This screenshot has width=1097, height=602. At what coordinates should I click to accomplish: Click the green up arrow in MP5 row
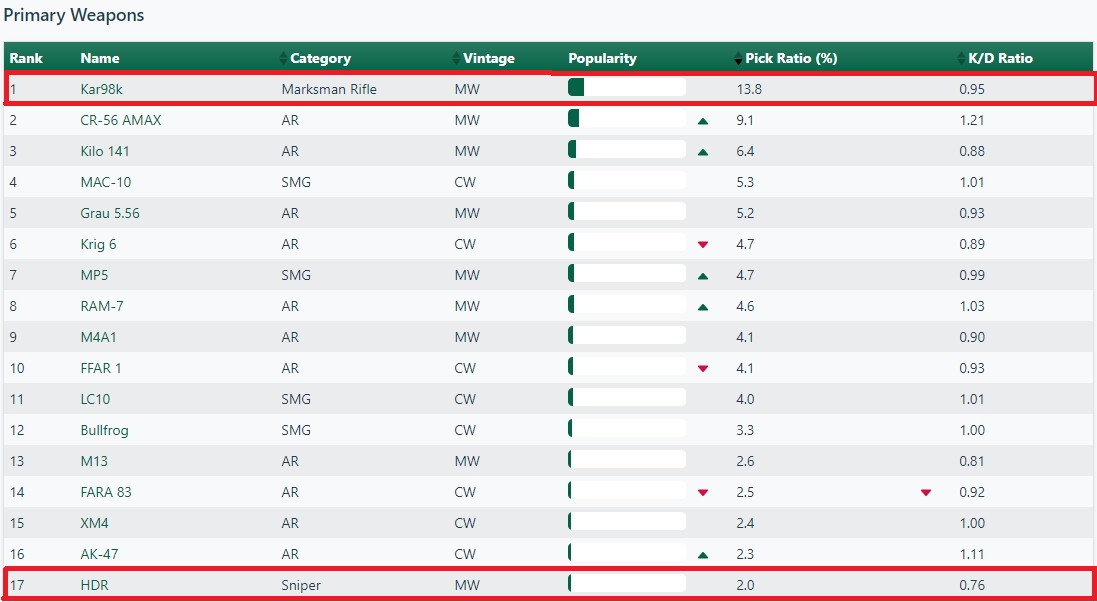(702, 276)
